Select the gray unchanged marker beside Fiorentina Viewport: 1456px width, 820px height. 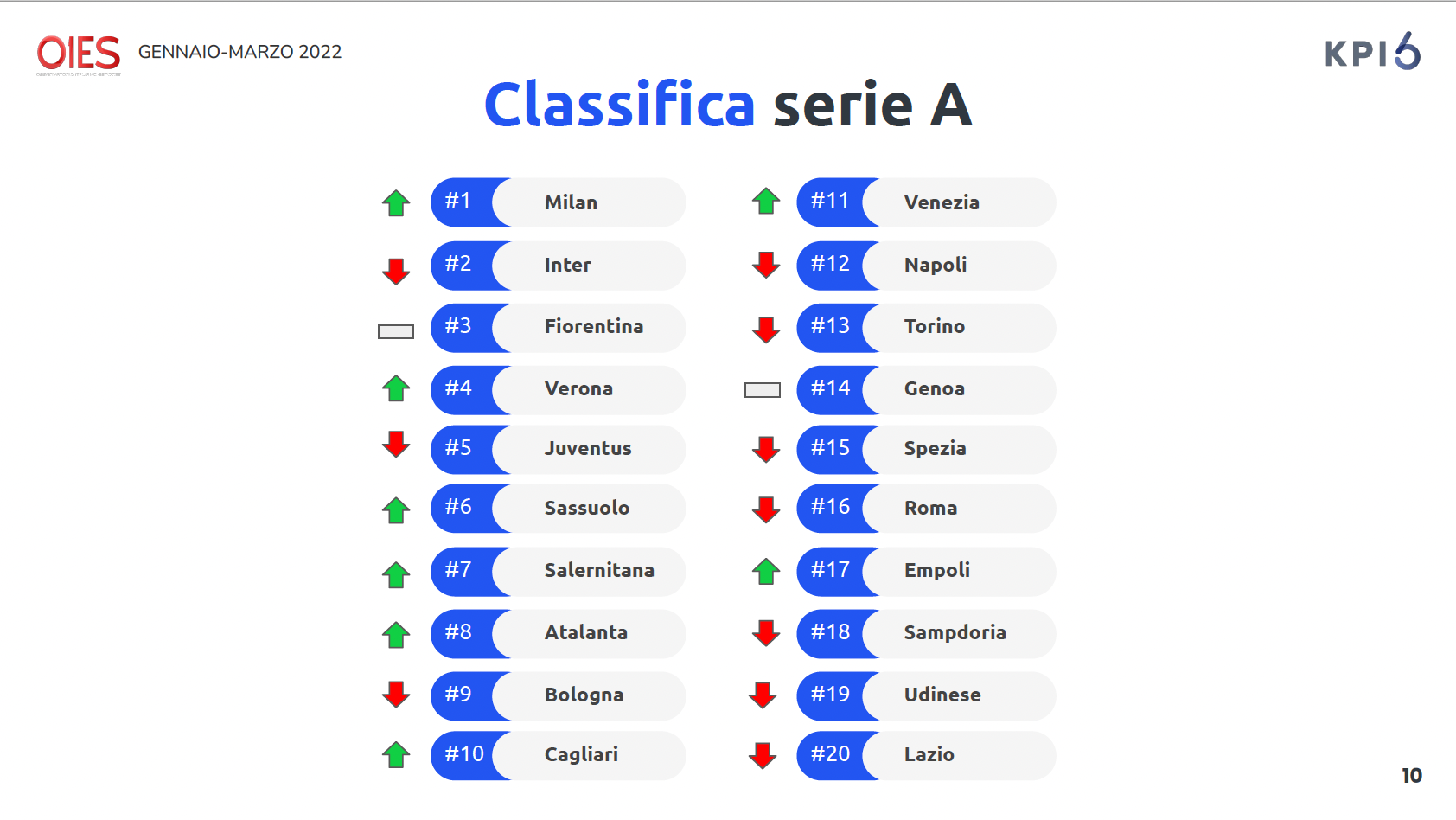[x=396, y=331]
